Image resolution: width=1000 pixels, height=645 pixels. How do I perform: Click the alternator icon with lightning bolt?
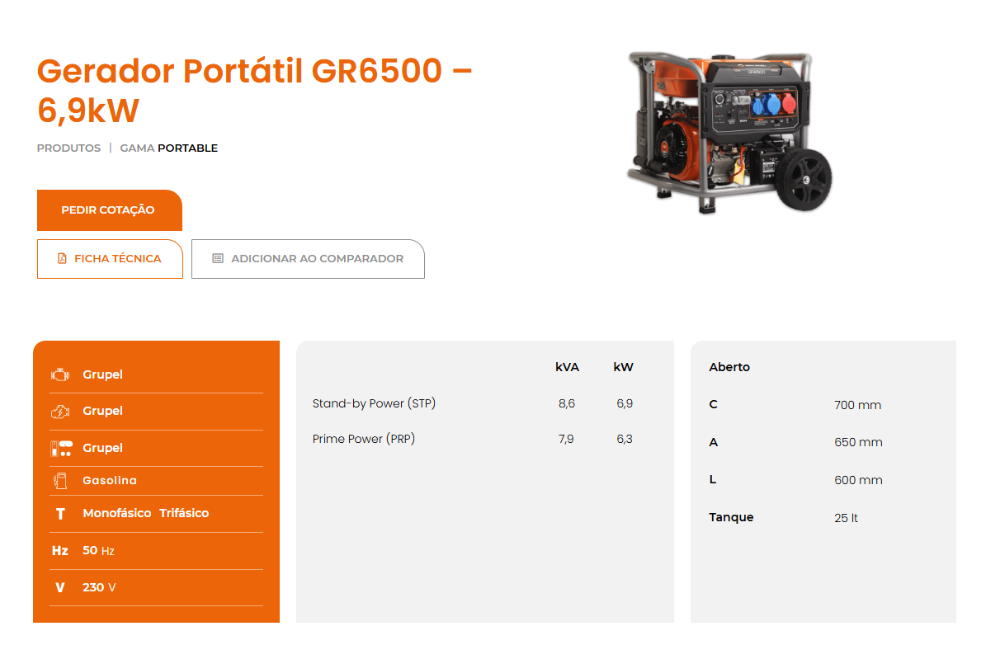(x=59, y=411)
